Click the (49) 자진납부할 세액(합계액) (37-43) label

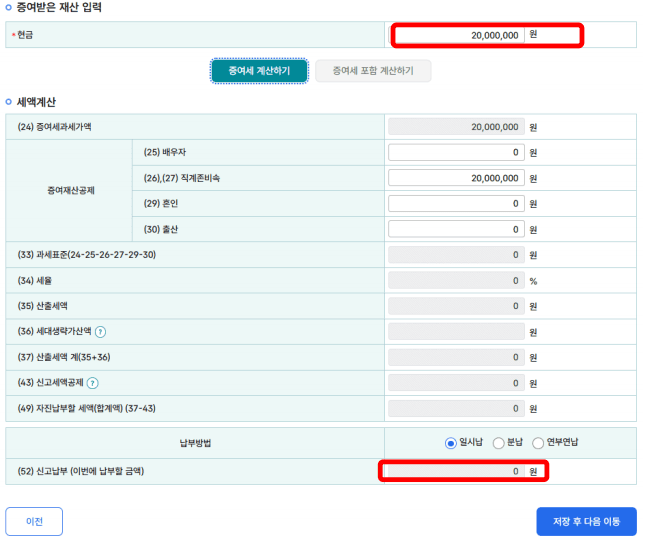86,409
